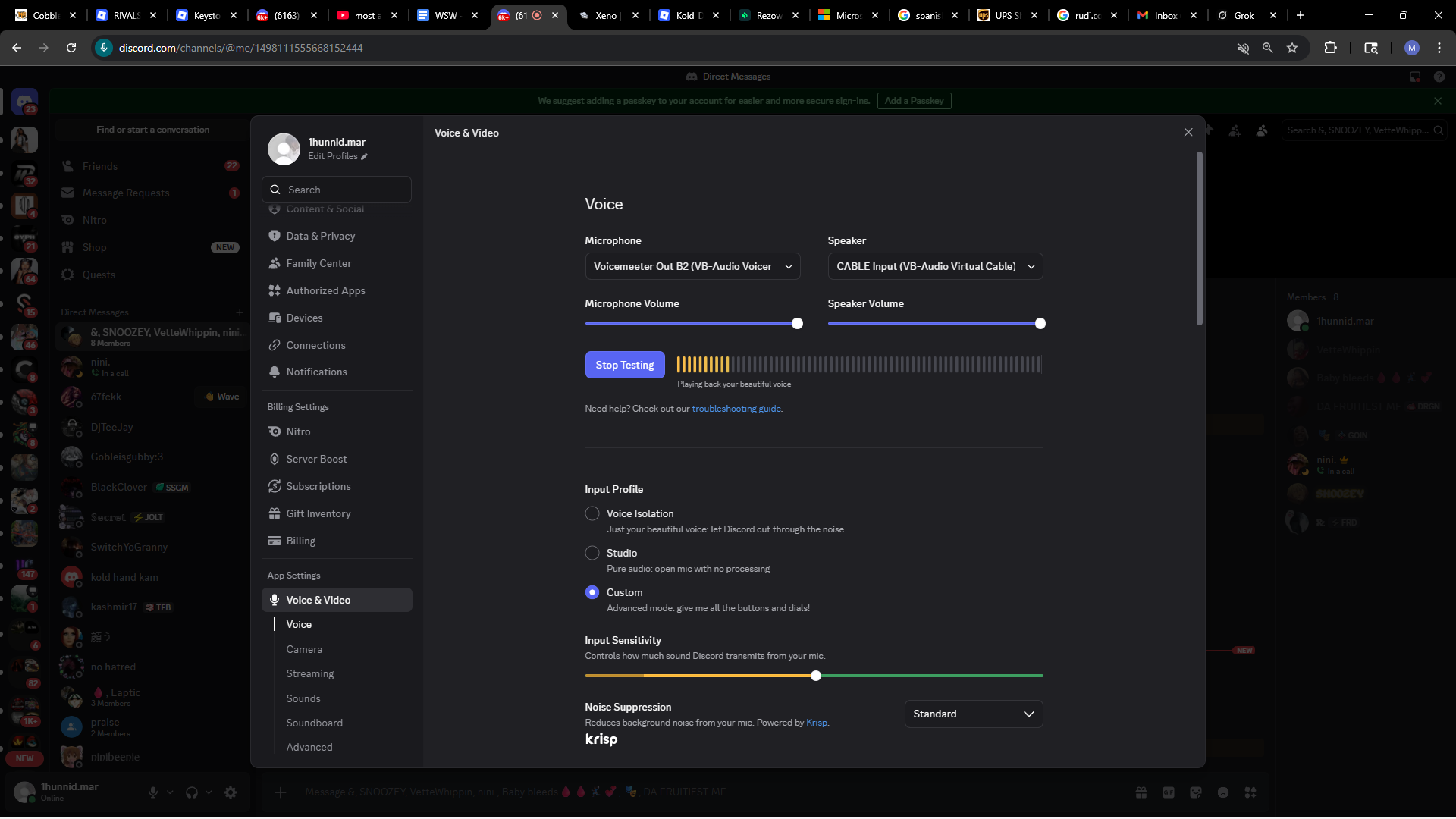The width and height of the screenshot is (1456, 819).
Task: Open the GIF picker icon
Action: [1169, 792]
